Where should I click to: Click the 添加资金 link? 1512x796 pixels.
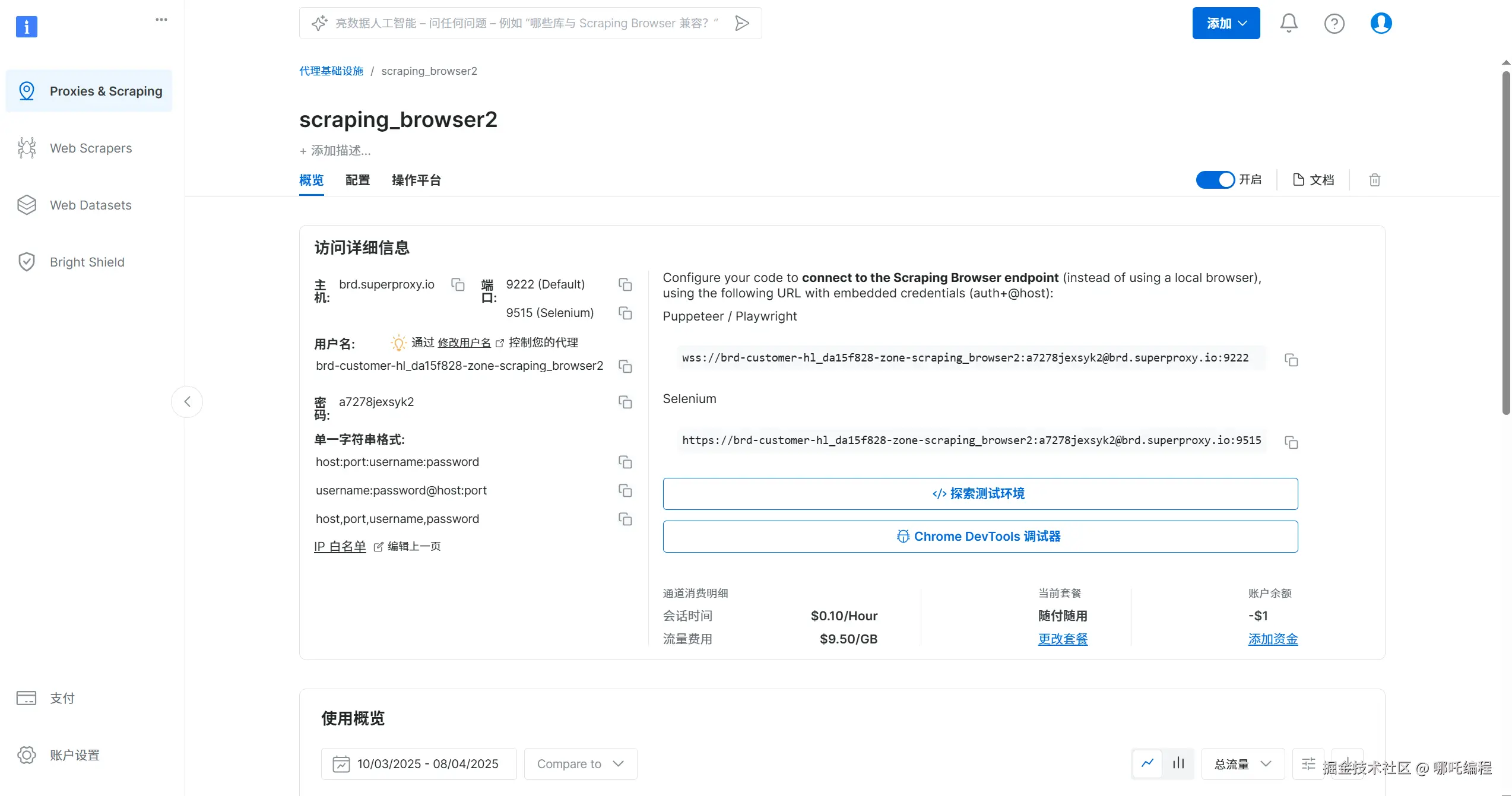pos(1273,639)
